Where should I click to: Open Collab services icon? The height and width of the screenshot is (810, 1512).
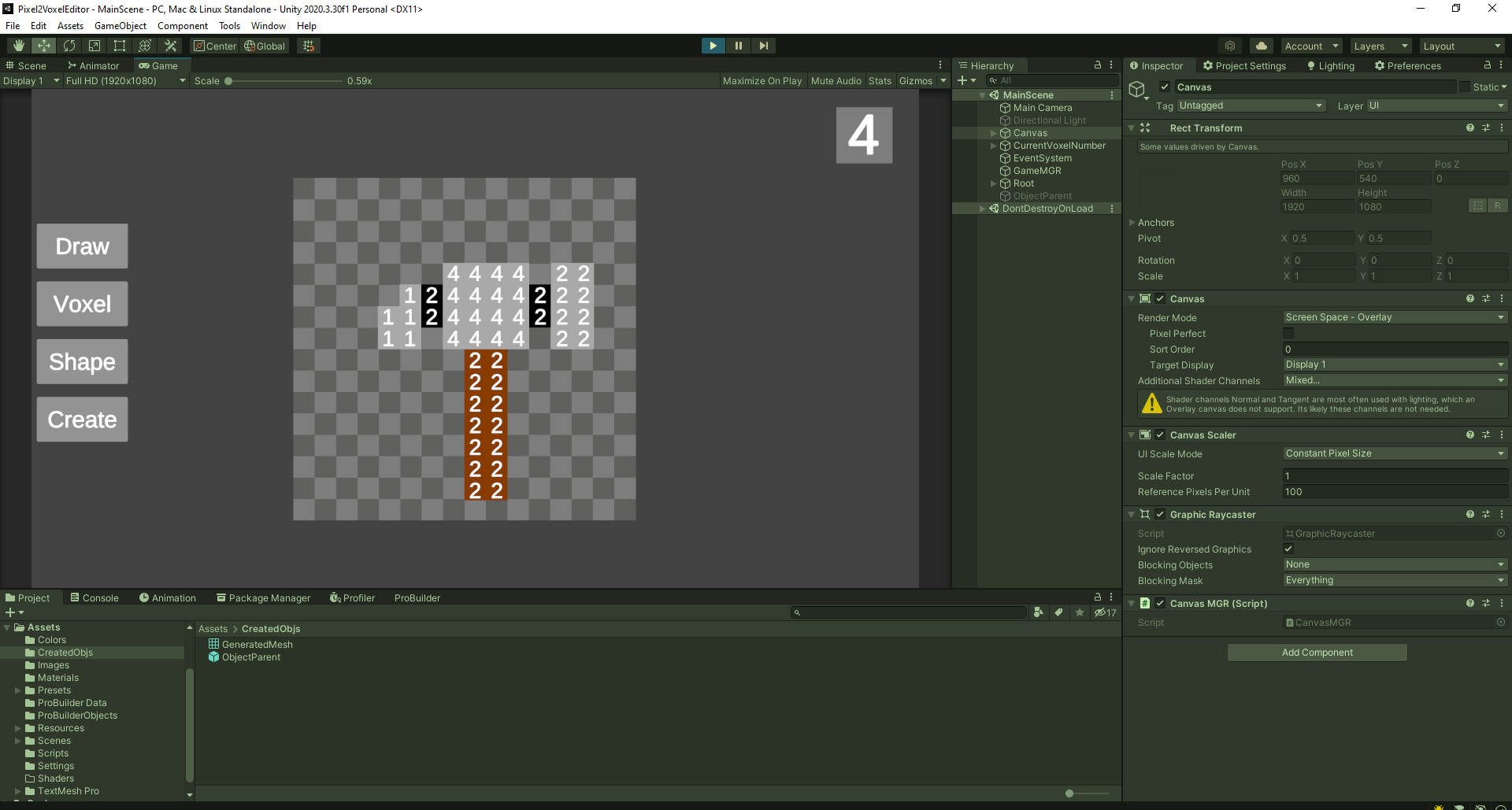(1230, 46)
